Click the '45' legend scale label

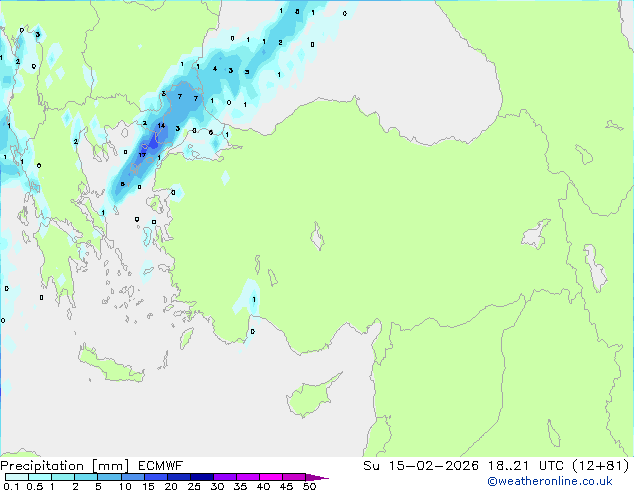click(x=286, y=486)
